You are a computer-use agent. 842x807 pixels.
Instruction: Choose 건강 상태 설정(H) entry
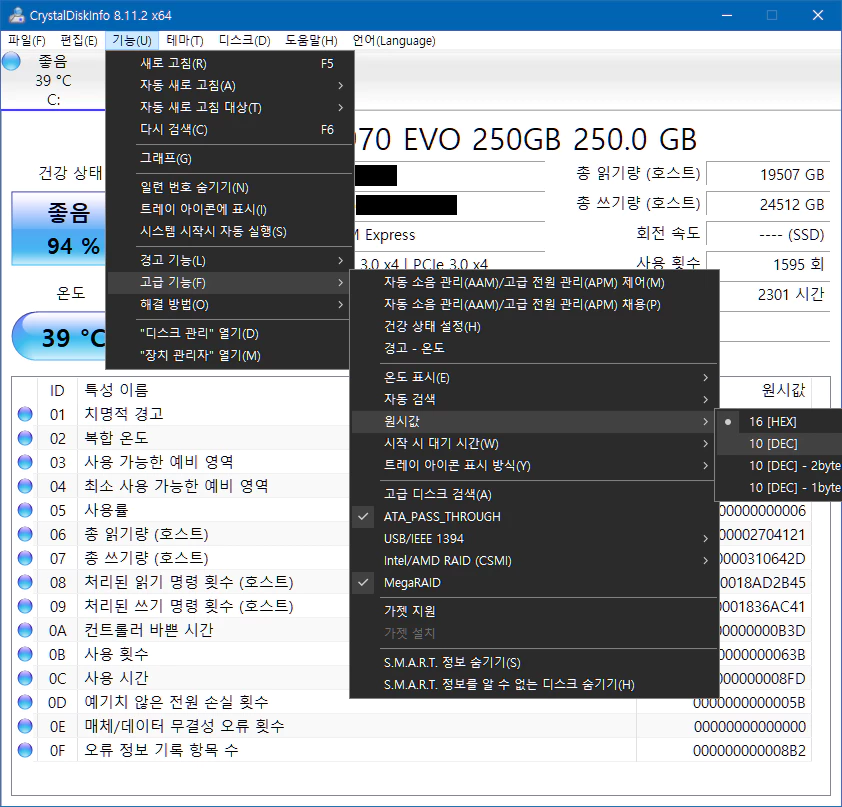[534, 326]
